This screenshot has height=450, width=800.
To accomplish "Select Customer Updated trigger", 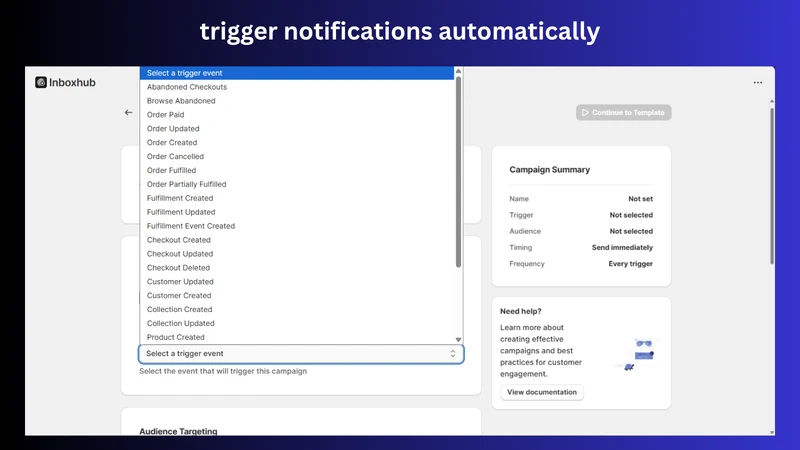I will pyautogui.click(x=297, y=282).
